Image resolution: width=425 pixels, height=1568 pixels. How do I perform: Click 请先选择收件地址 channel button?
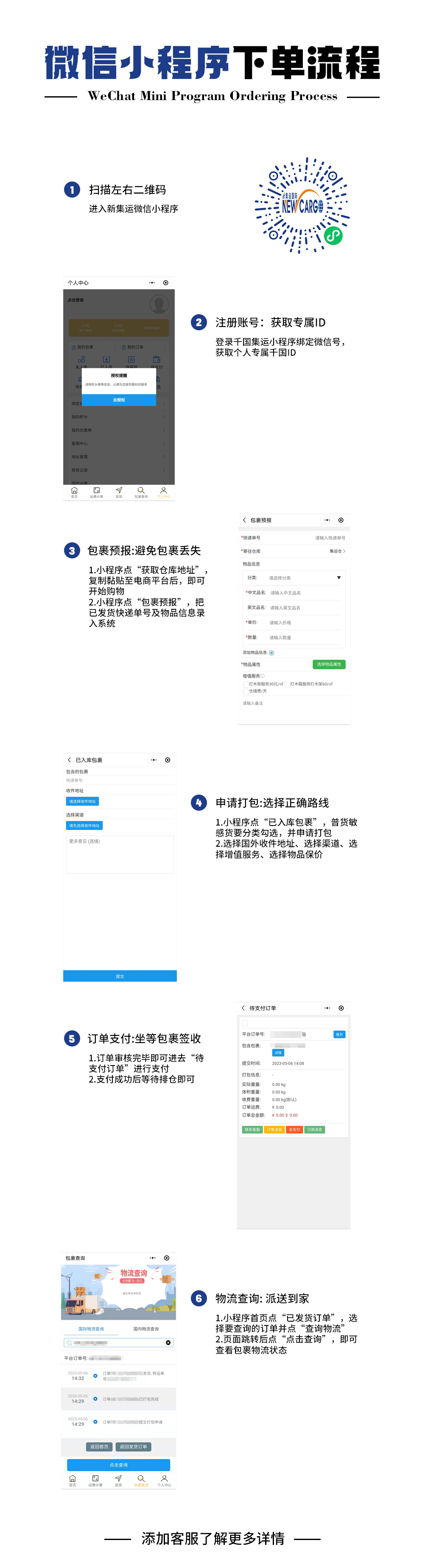pyautogui.click(x=84, y=826)
